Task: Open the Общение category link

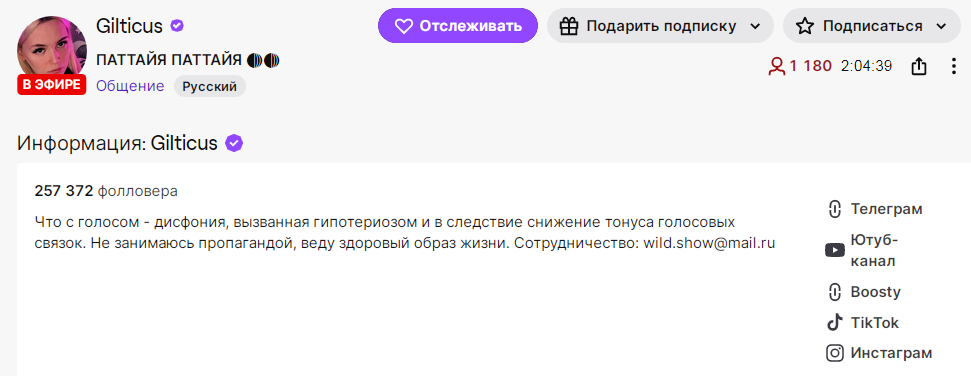Action: 130,86
